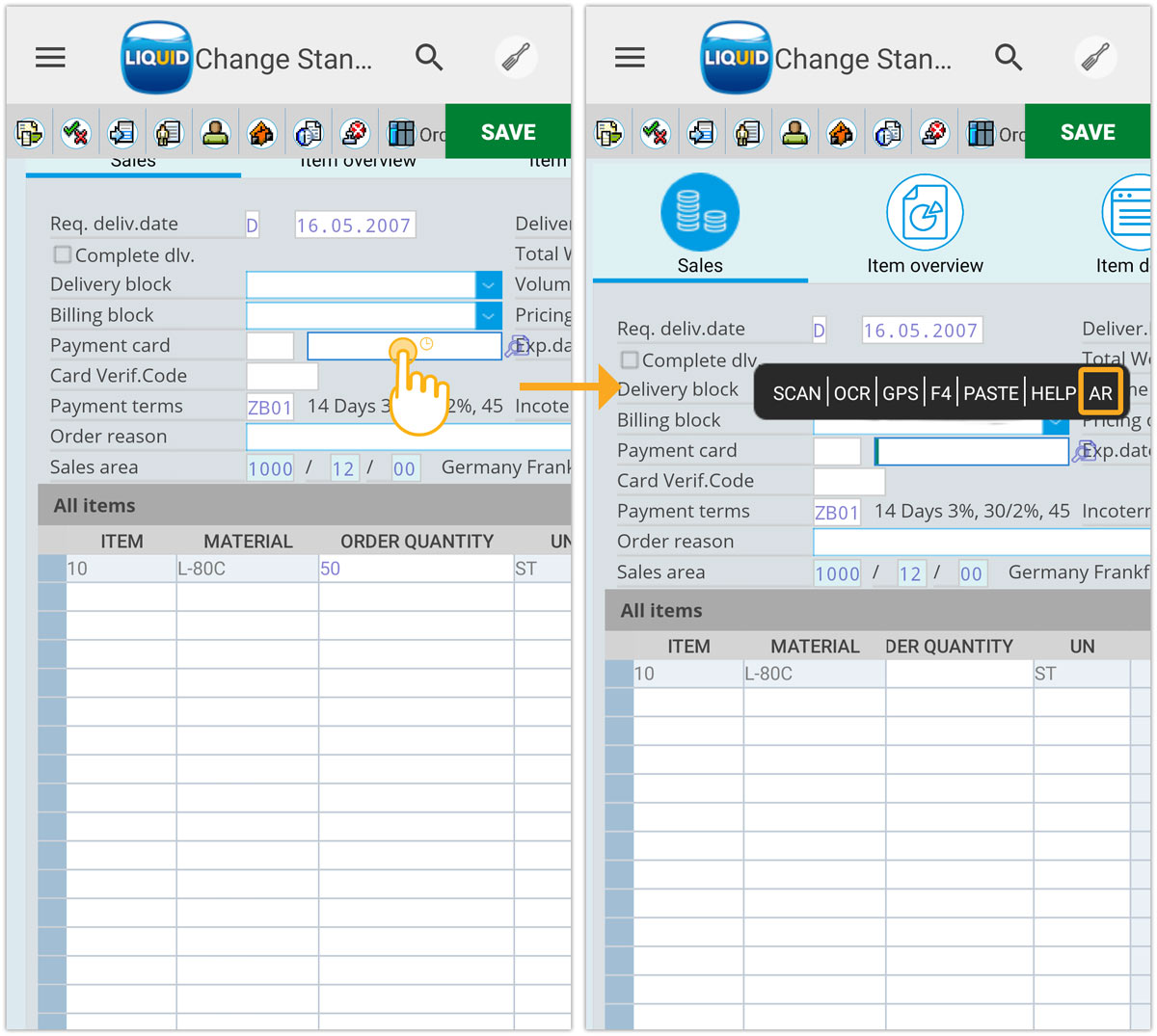This screenshot has width=1157, height=1036.
Task: Expand Billing block dropdown on the left screen
Action: 489,316
